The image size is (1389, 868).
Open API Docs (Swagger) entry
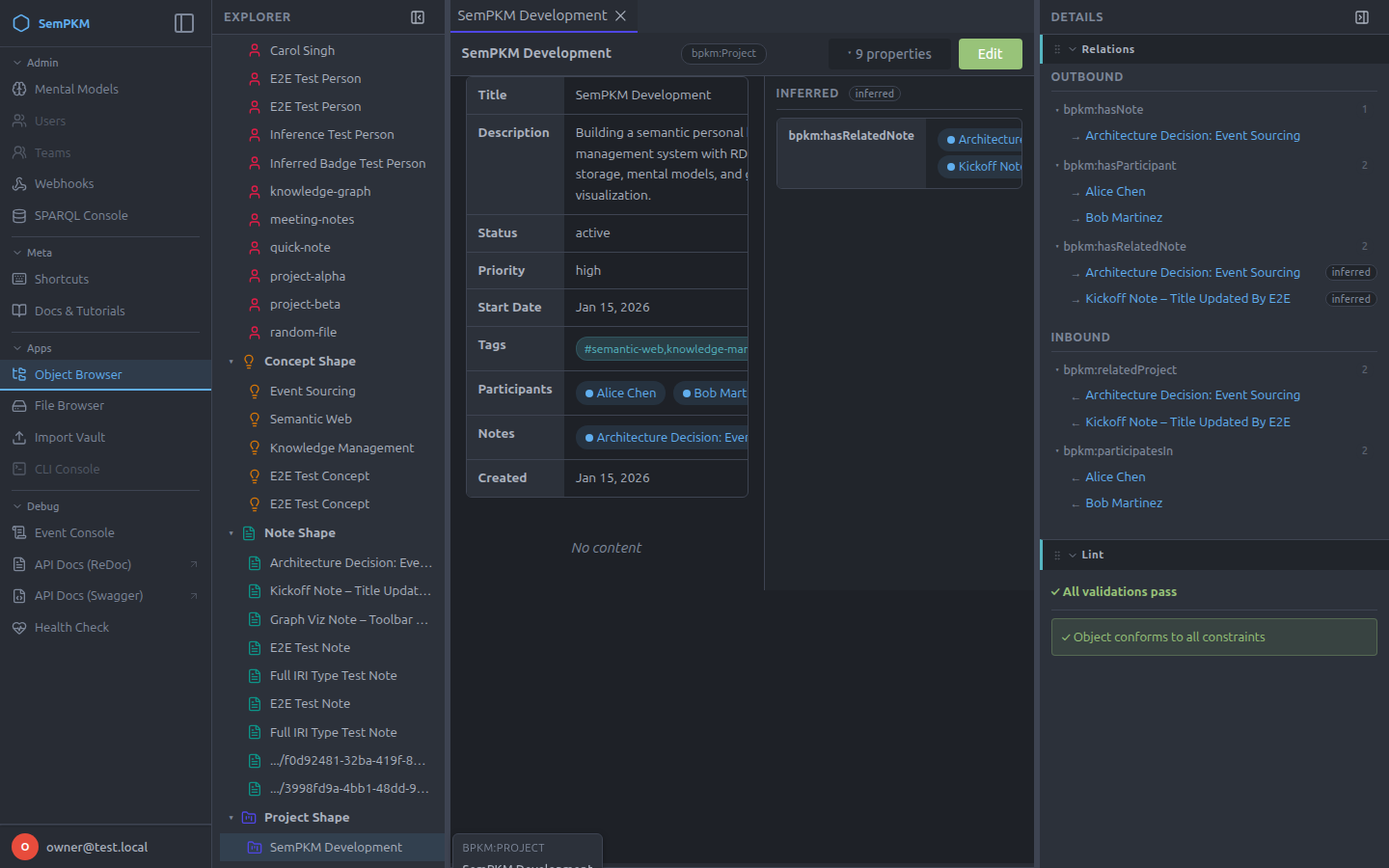point(105,595)
